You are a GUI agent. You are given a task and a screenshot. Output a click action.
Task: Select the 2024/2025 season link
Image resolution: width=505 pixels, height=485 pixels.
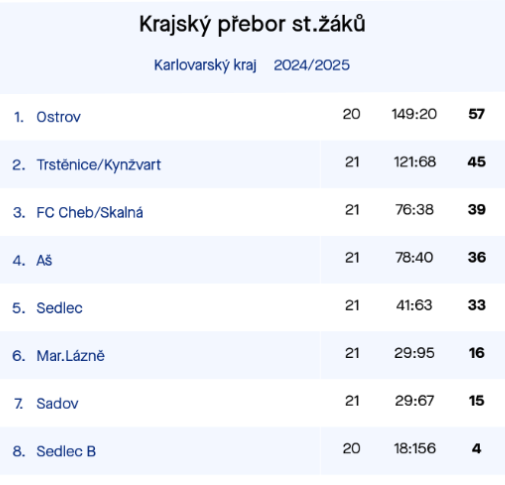click(x=312, y=65)
